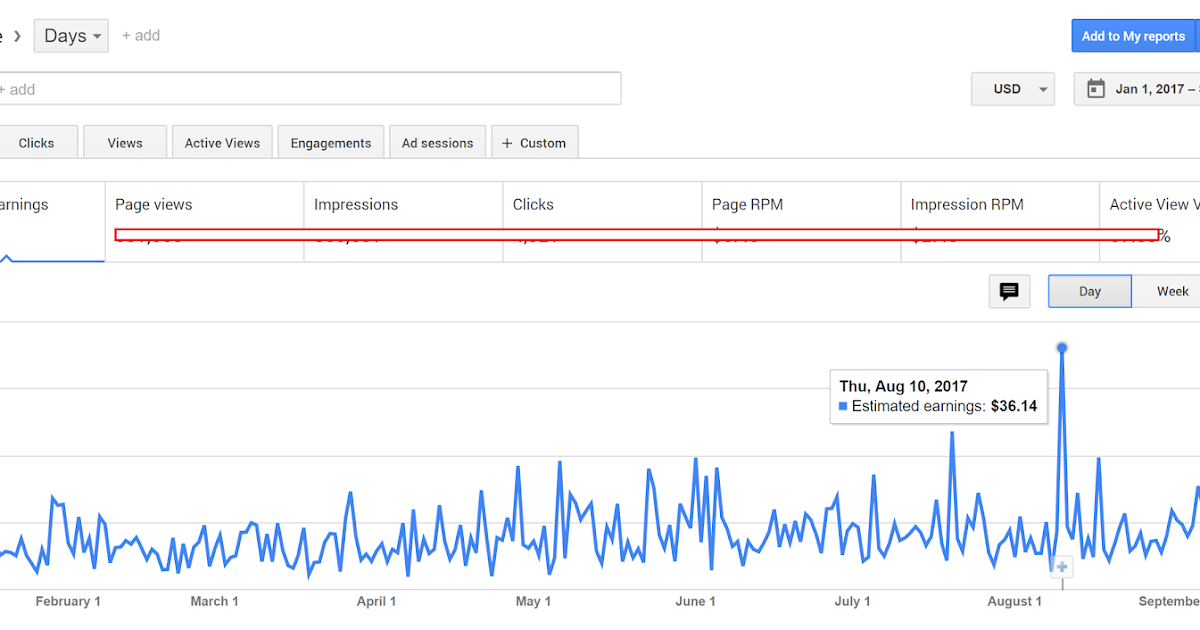
Task: Open the Jan 1, 2017 date range selector
Action: pos(1138,89)
